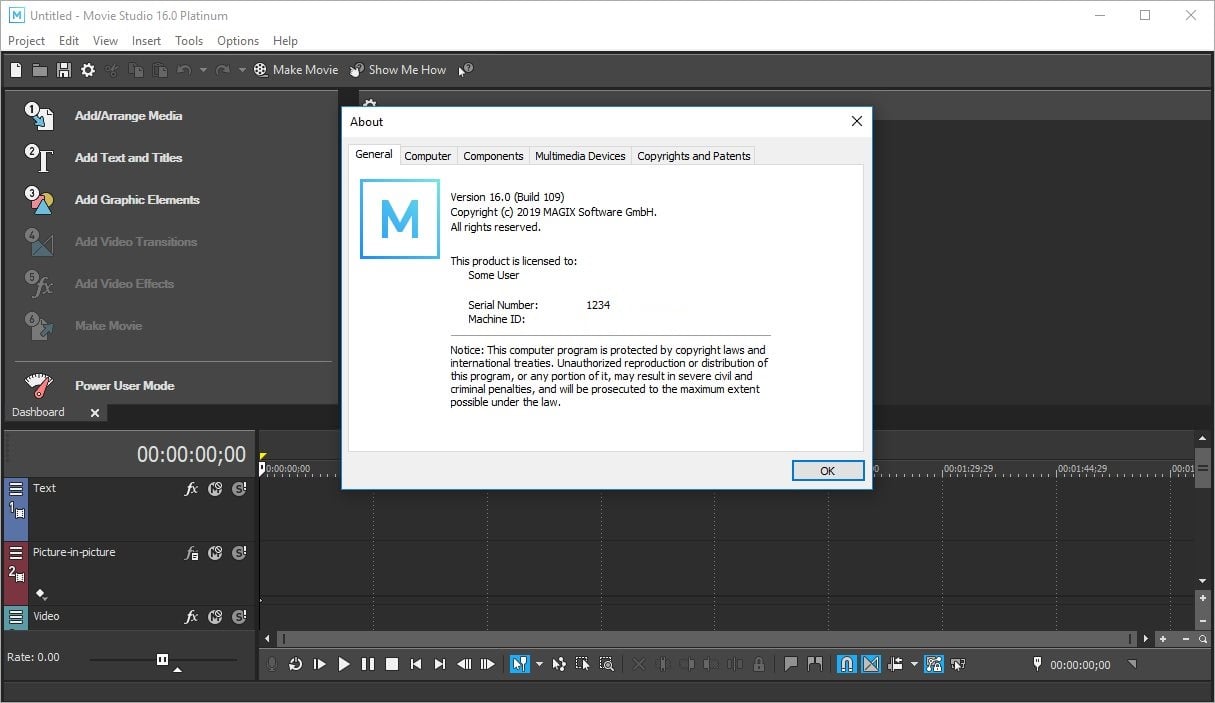The height and width of the screenshot is (703, 1215).
Task: Play from start in transport bar
Action: (x=320, y=664)
